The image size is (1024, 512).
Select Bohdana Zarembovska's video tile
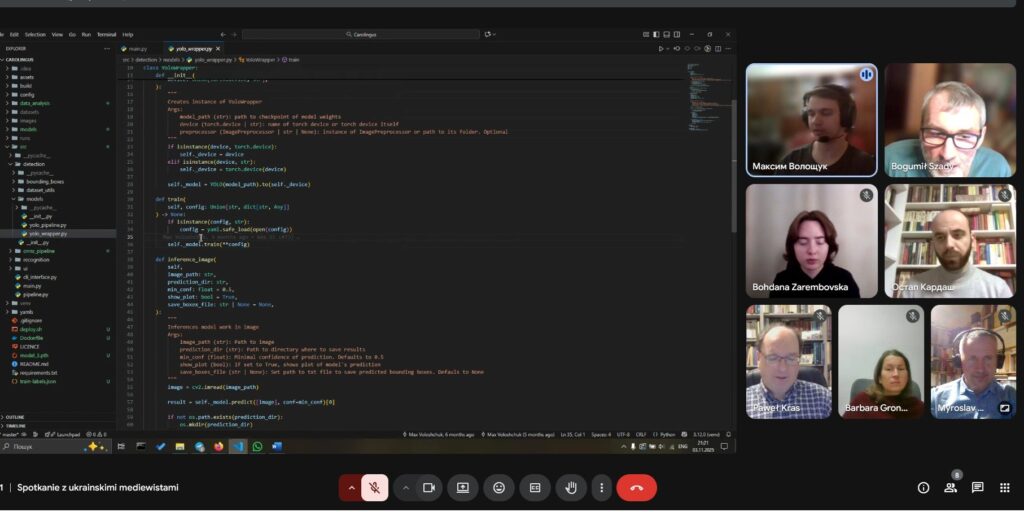coord(812,241)
